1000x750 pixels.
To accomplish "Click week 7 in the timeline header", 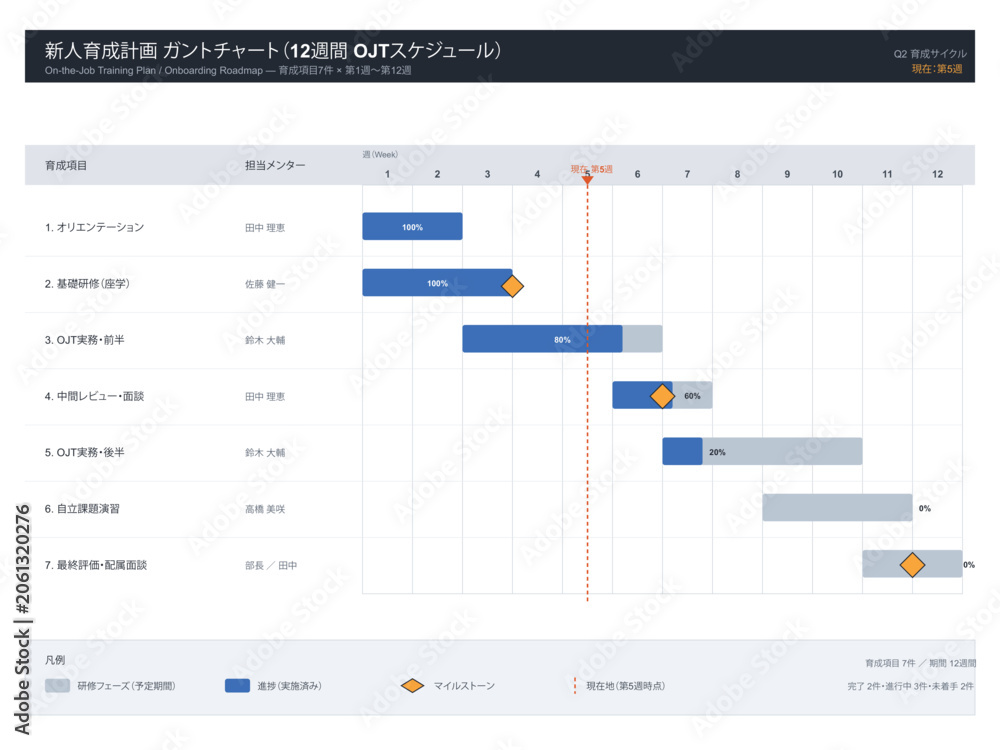I will (687, 174).
